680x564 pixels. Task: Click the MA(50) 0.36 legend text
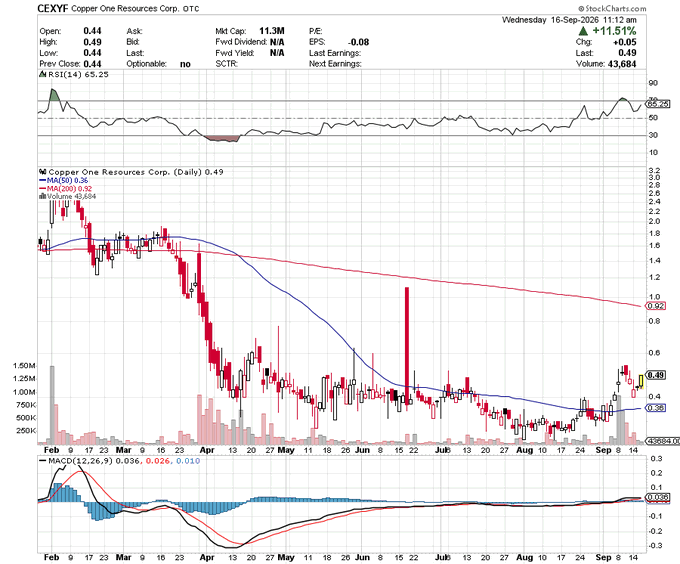click(67, 180)
